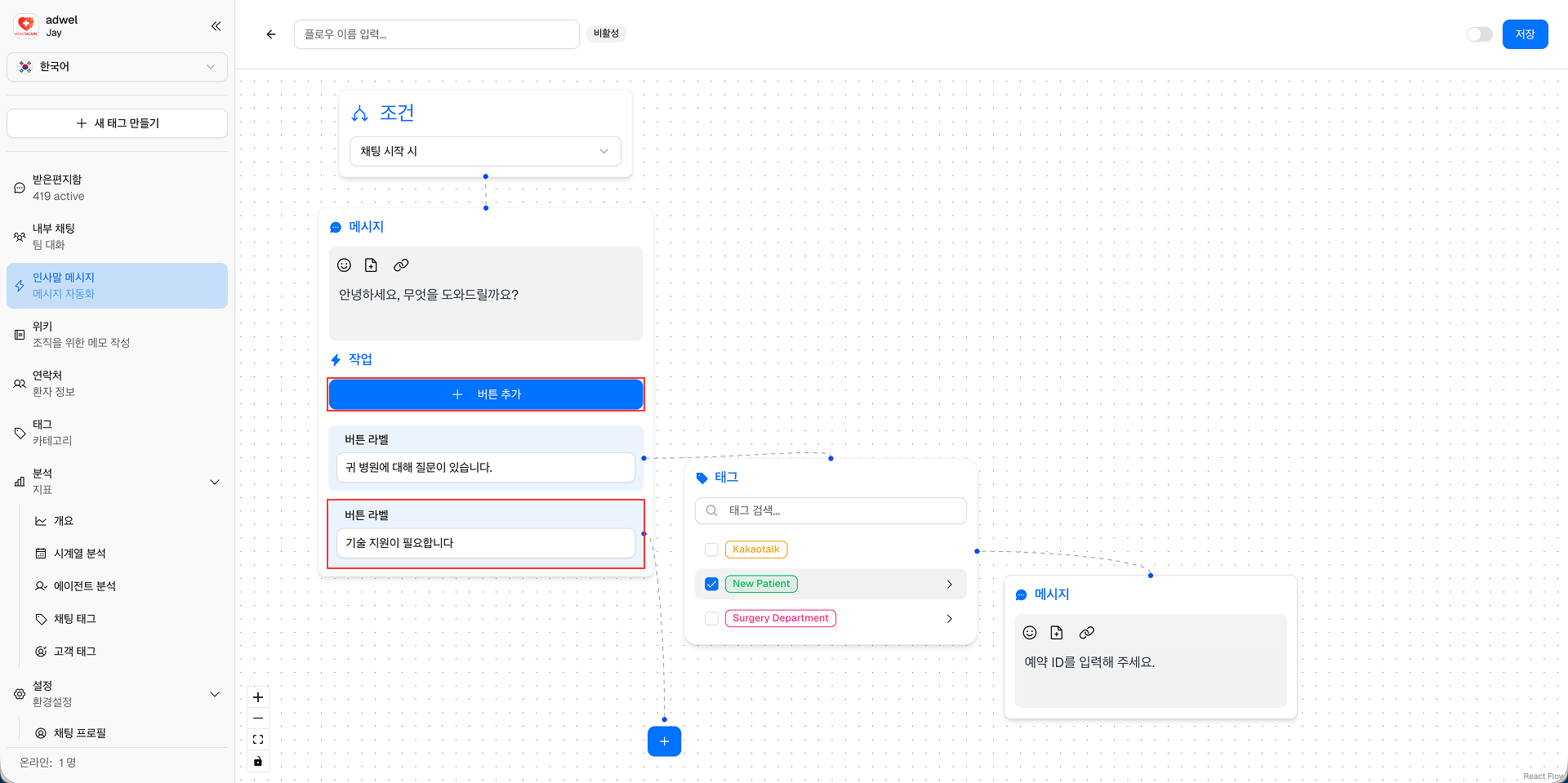The image size is (1568, 783).
Task: Expand the 설정 section chevron
Action: tap(215, 694)
